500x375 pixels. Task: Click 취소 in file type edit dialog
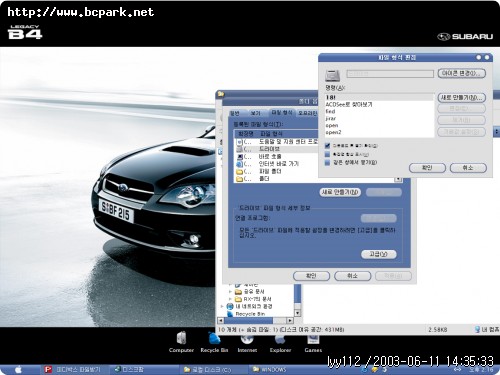[x=468, y=168]
